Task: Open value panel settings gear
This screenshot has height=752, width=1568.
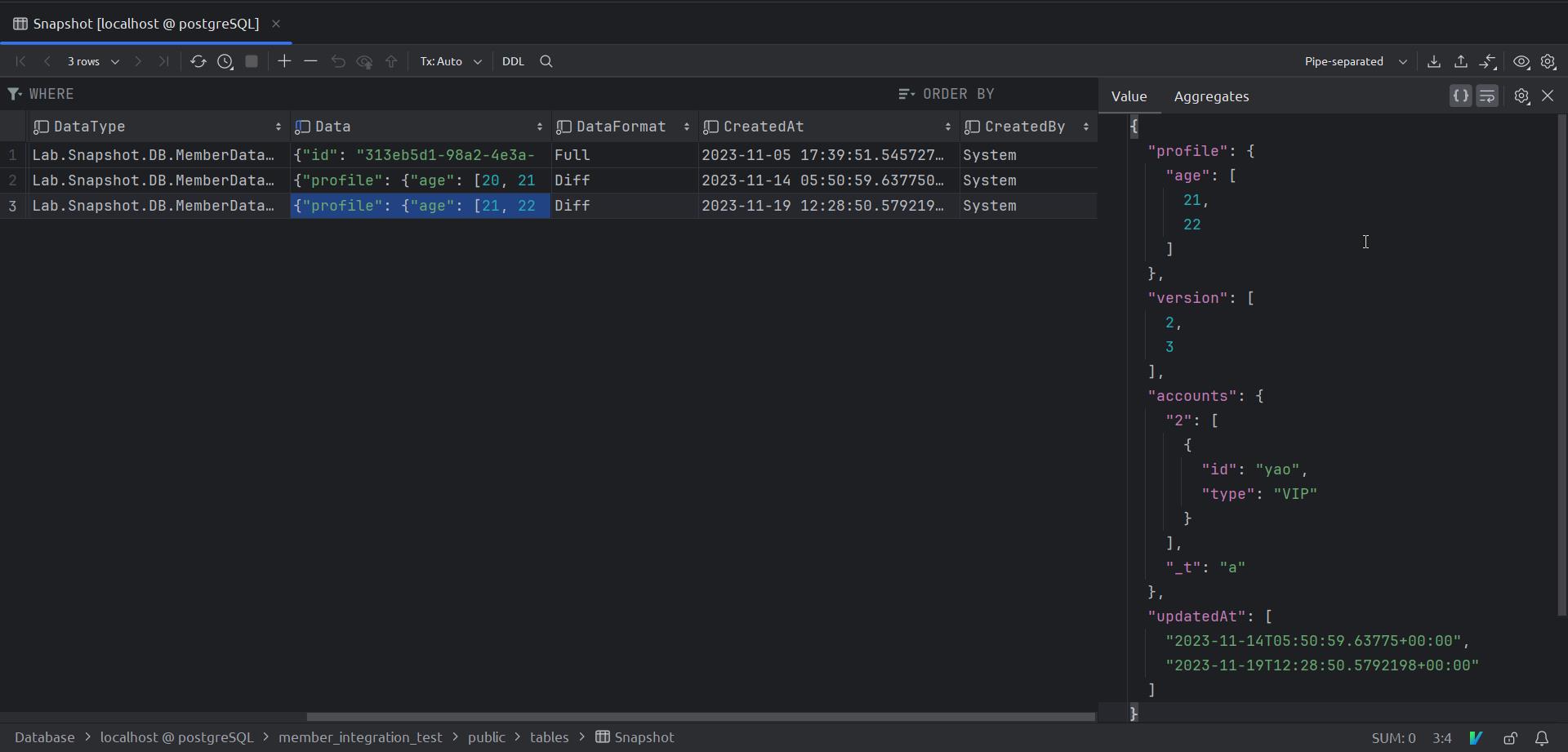Action: [1521, 96]
